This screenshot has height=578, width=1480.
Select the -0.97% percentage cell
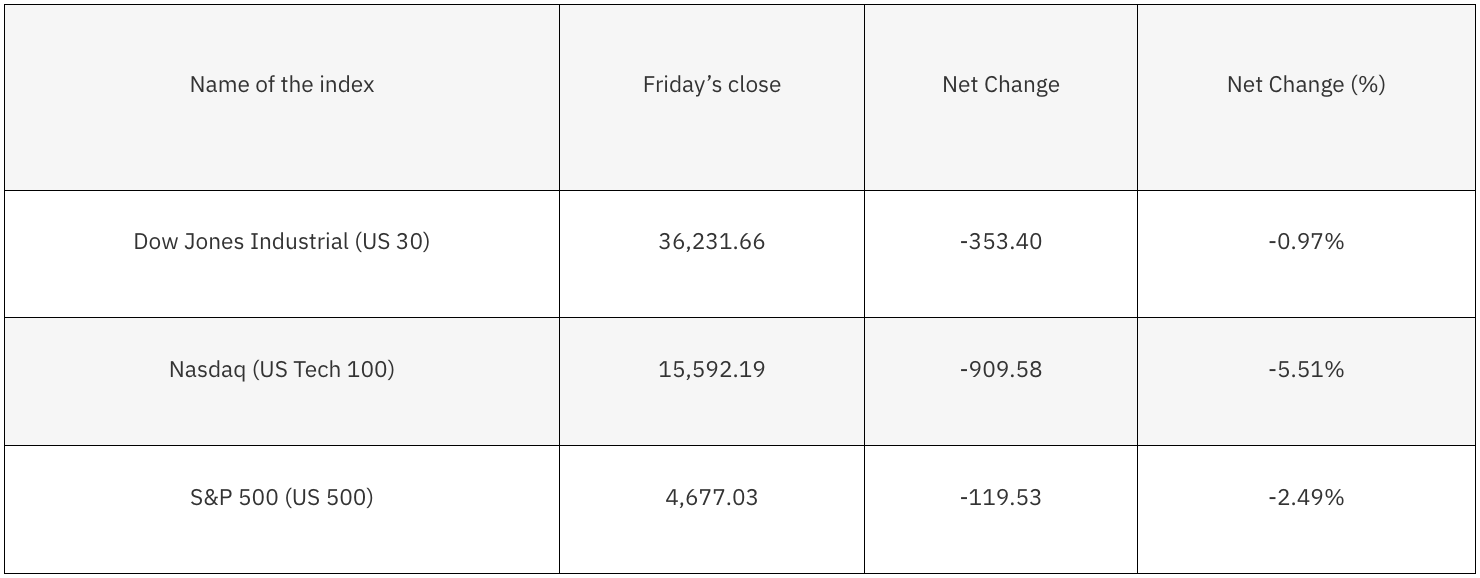pos(1305,242)
